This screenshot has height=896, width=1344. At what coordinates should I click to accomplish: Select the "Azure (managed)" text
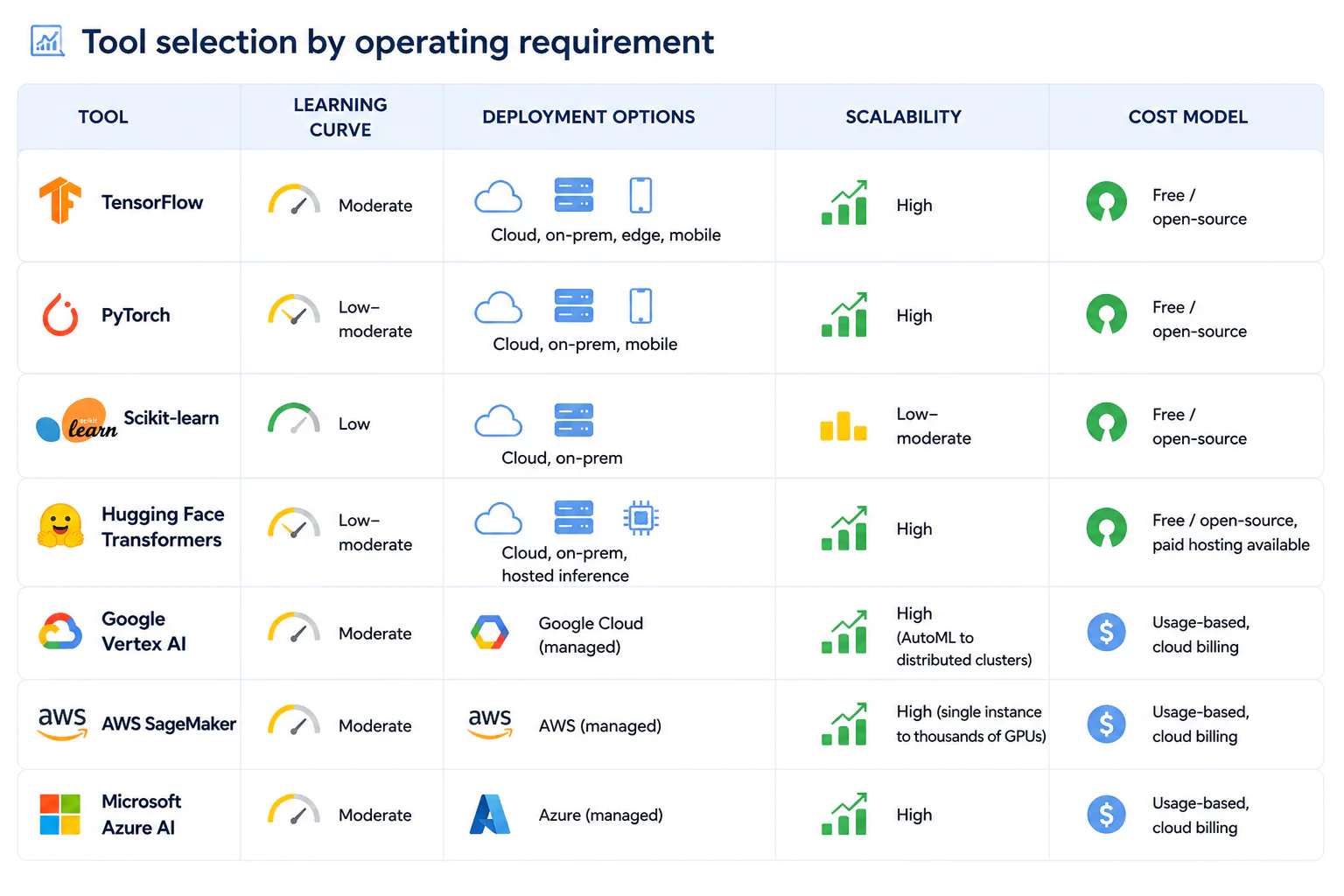tap(601, 815)
